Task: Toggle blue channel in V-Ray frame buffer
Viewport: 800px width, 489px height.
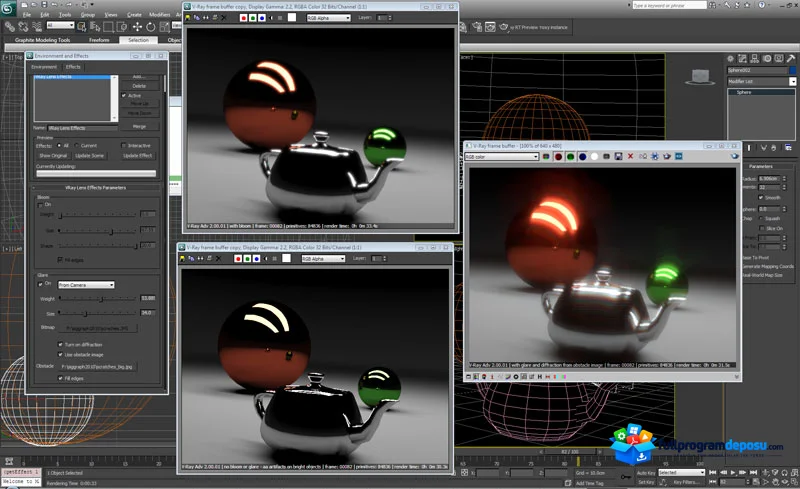Action: tap(583, 156)
